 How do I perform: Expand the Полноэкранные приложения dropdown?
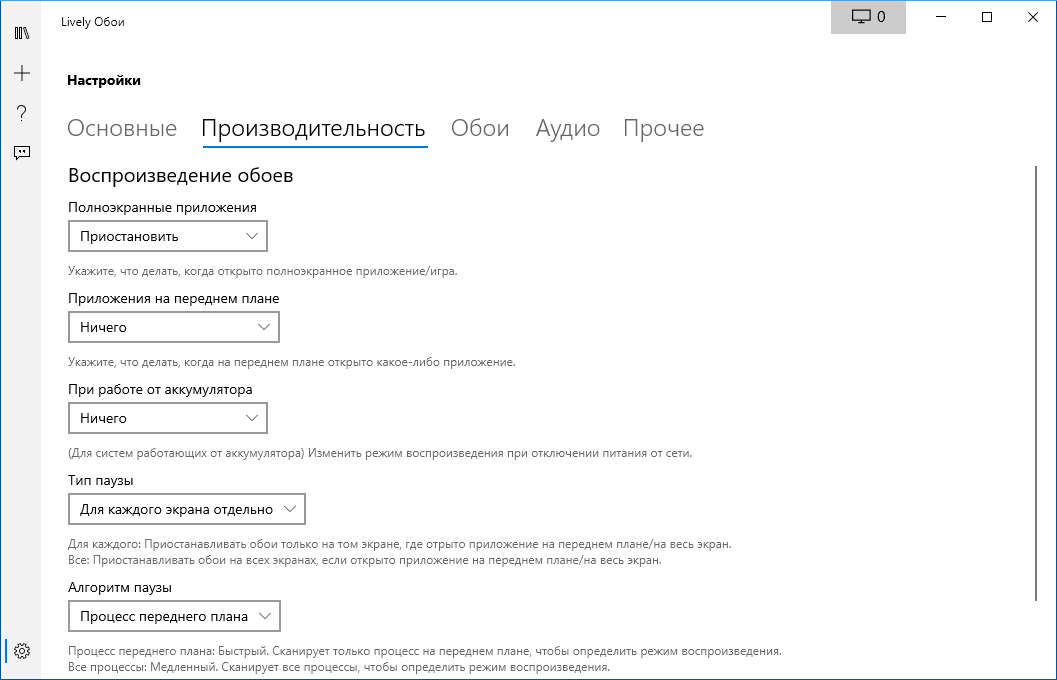(x=168, y=237)
